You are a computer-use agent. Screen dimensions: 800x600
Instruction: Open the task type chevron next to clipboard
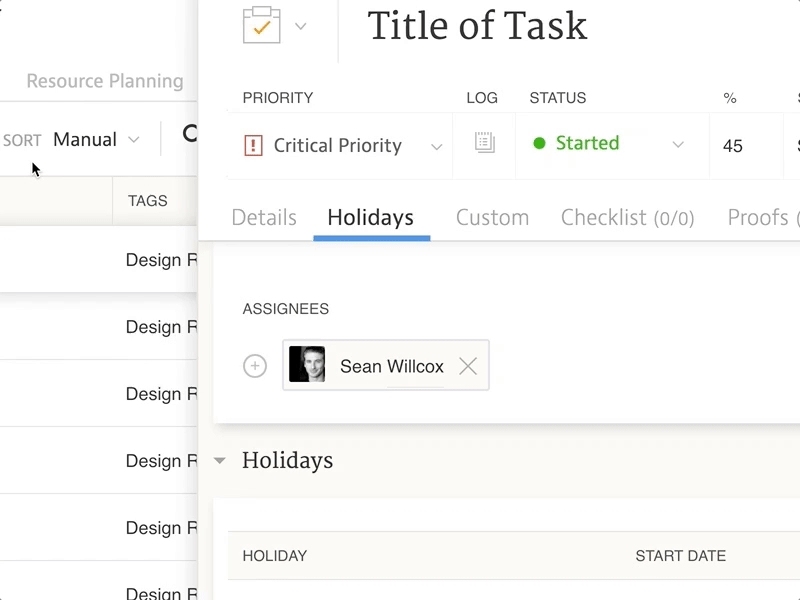pos(301,26)
